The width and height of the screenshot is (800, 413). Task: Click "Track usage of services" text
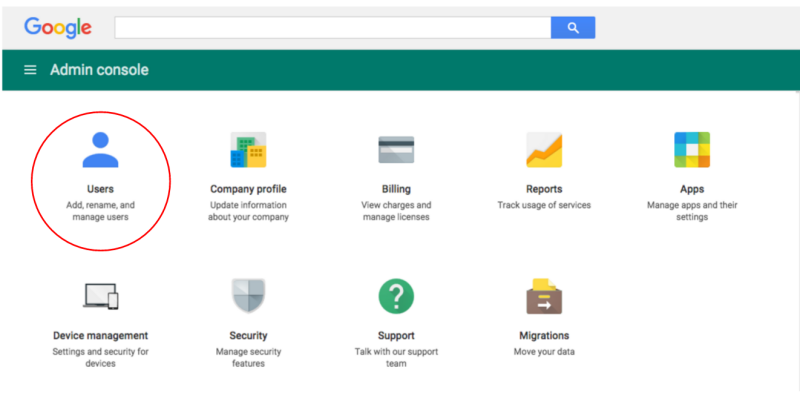[544, 205]
